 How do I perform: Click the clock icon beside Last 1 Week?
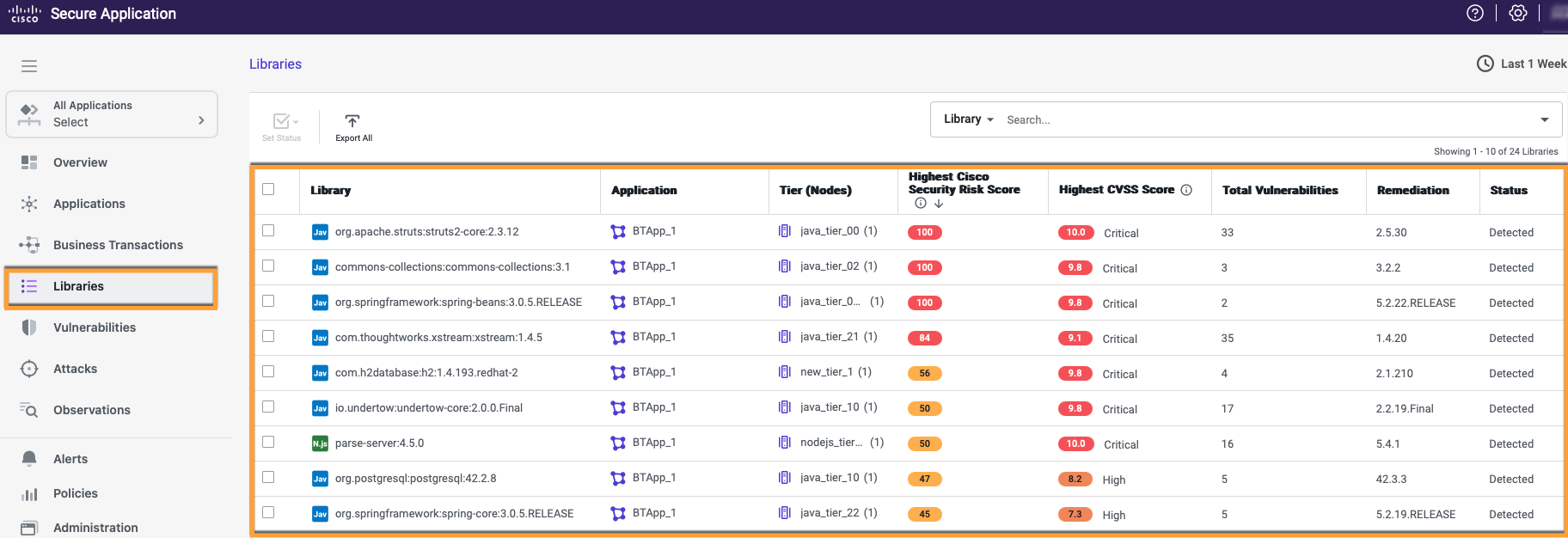tap(1485, 64)
